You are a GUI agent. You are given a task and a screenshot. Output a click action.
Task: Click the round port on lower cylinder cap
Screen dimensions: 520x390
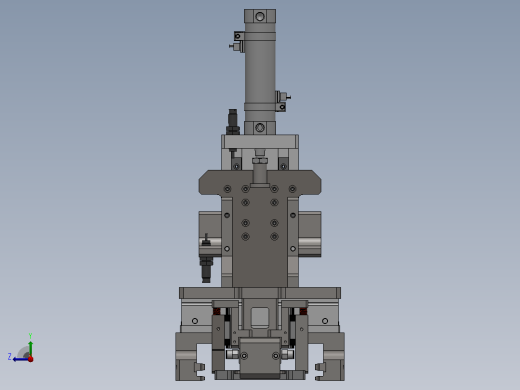coord(260,127)
